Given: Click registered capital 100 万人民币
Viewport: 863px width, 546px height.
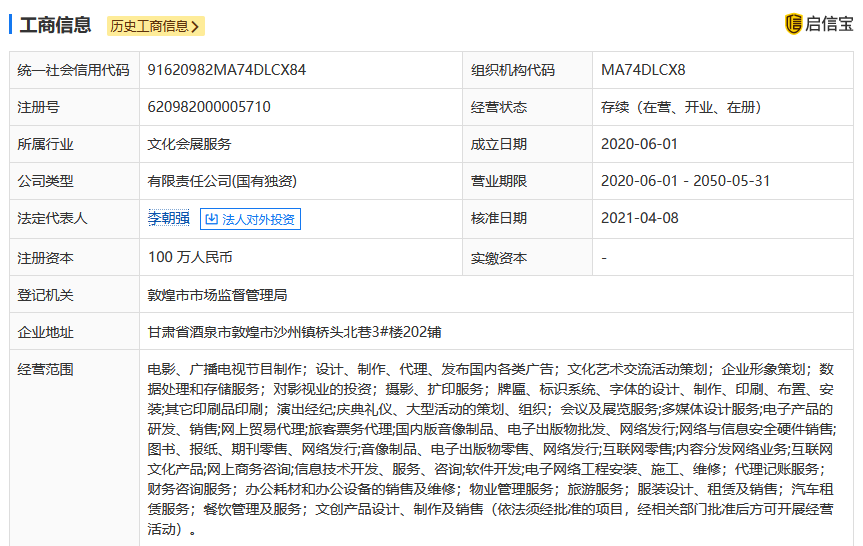Looking at the screenshot, I should (190, 257).
